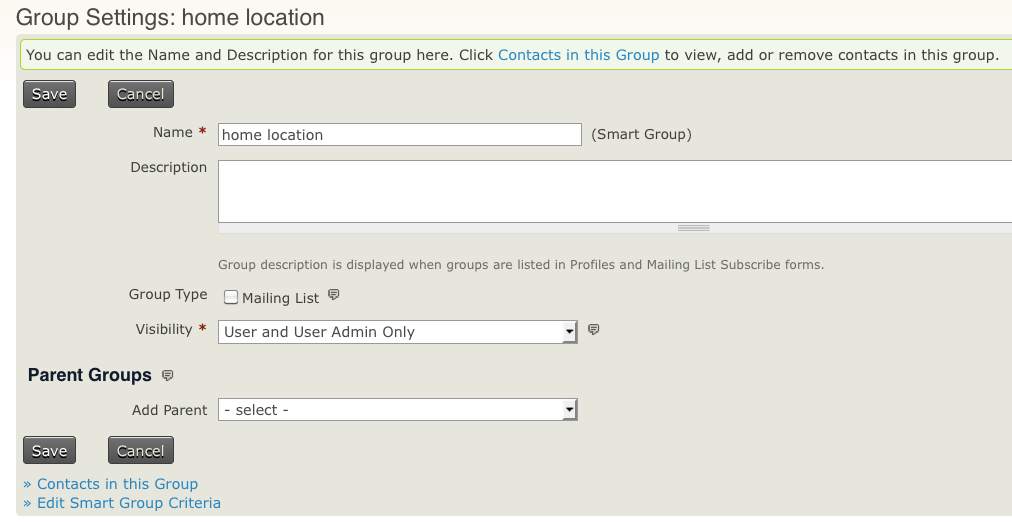Click the top Save button

49,94
